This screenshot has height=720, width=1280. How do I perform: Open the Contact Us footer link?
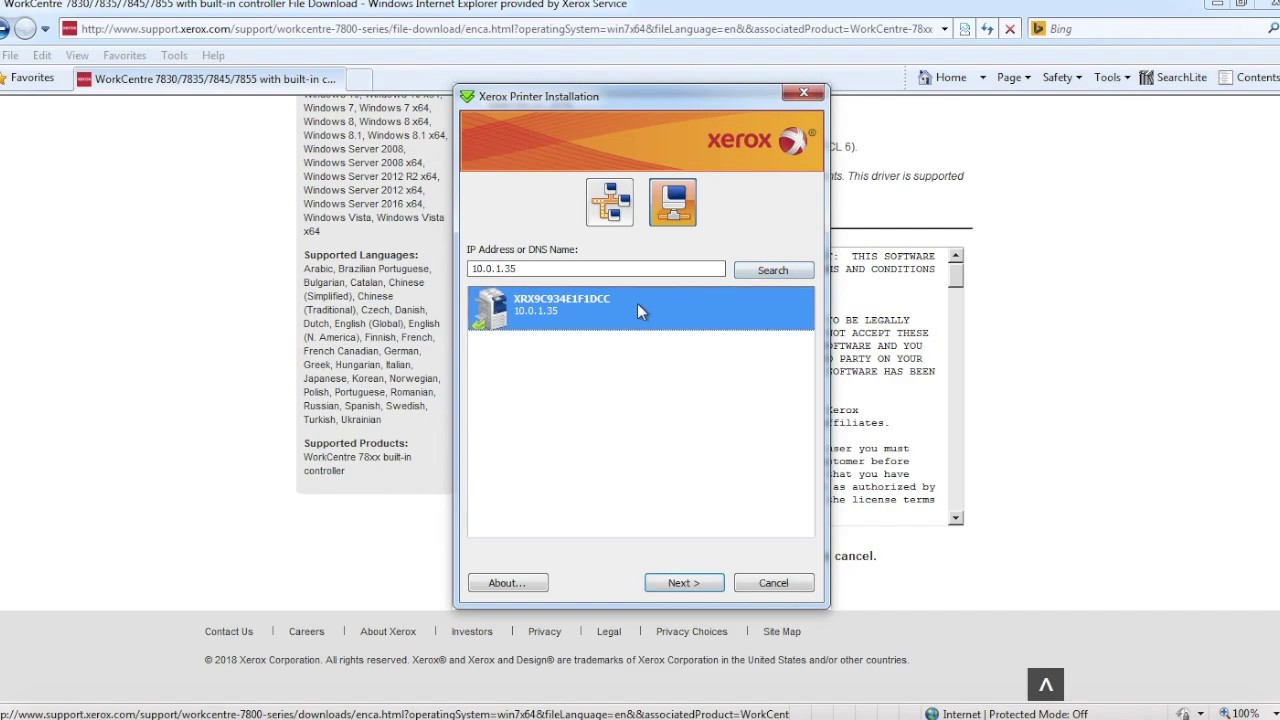tap(229, 631)
